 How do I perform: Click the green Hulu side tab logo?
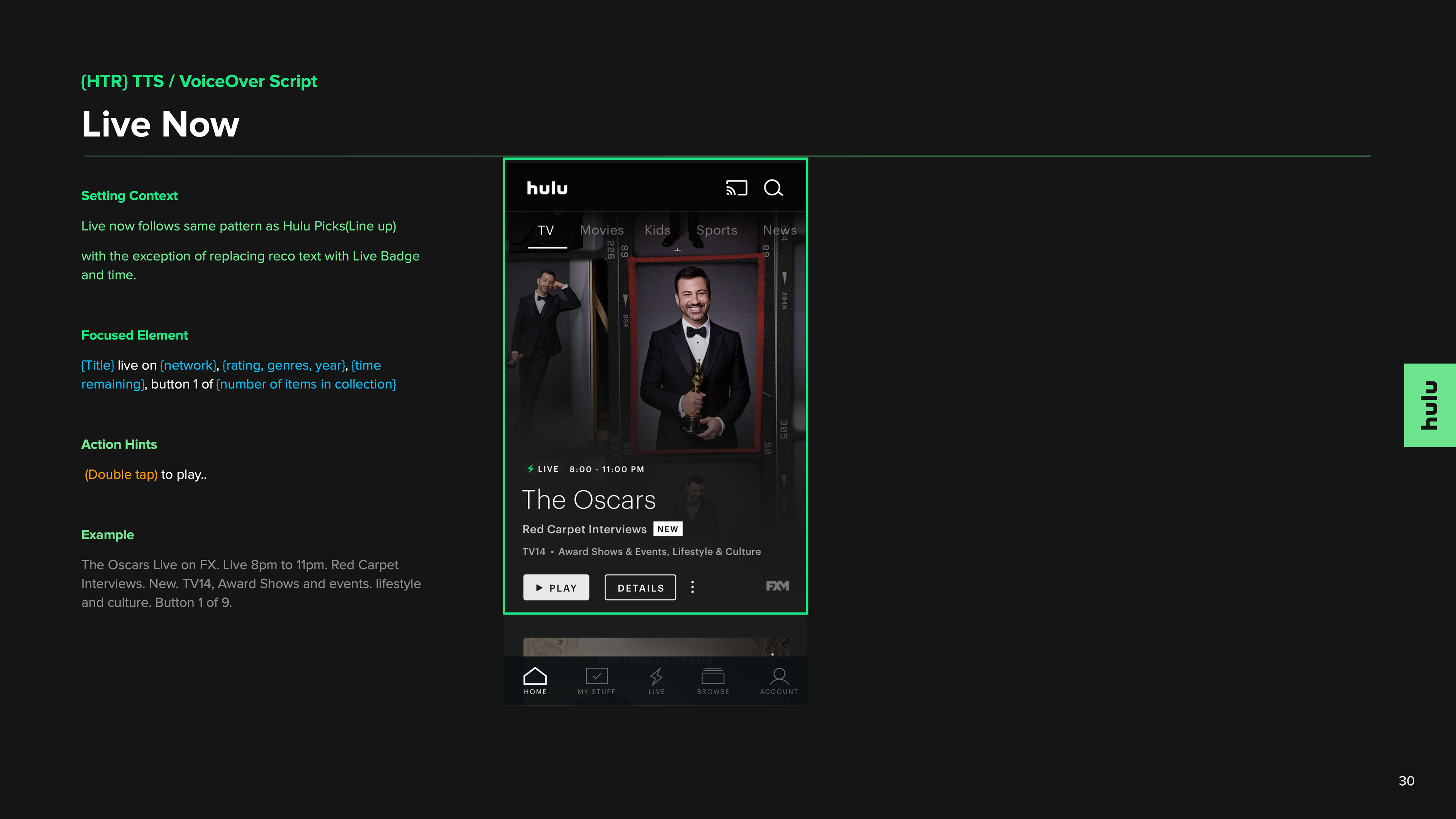coord(1429,405)
